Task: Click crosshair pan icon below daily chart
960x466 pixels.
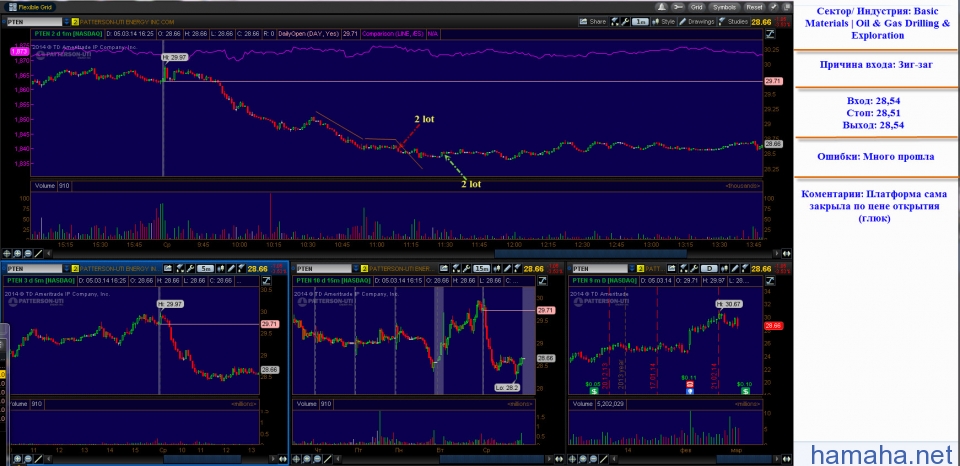Action: tap(572, 459)
